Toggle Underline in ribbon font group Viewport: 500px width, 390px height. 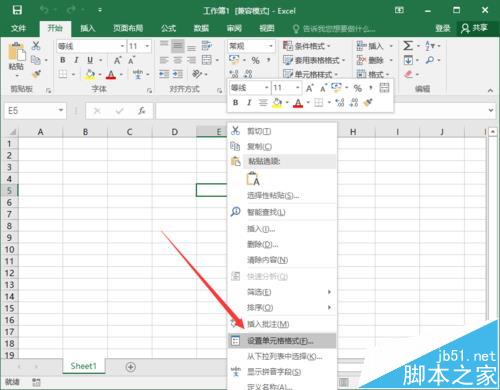(x=90, y=60)
